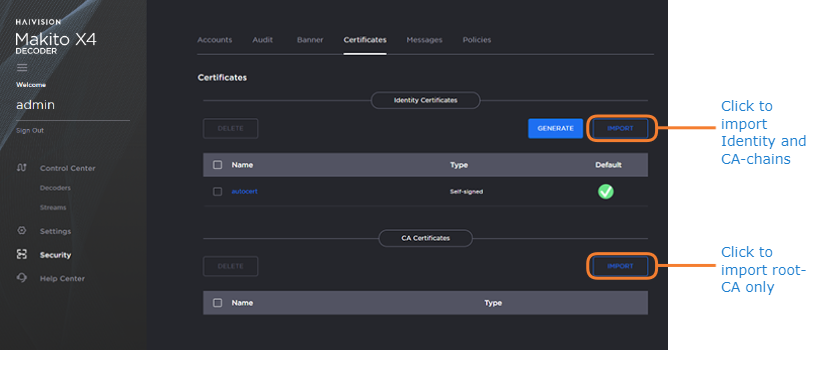Click the Settings gear icon
Viewport: 832px width, 370px height.
22,231
